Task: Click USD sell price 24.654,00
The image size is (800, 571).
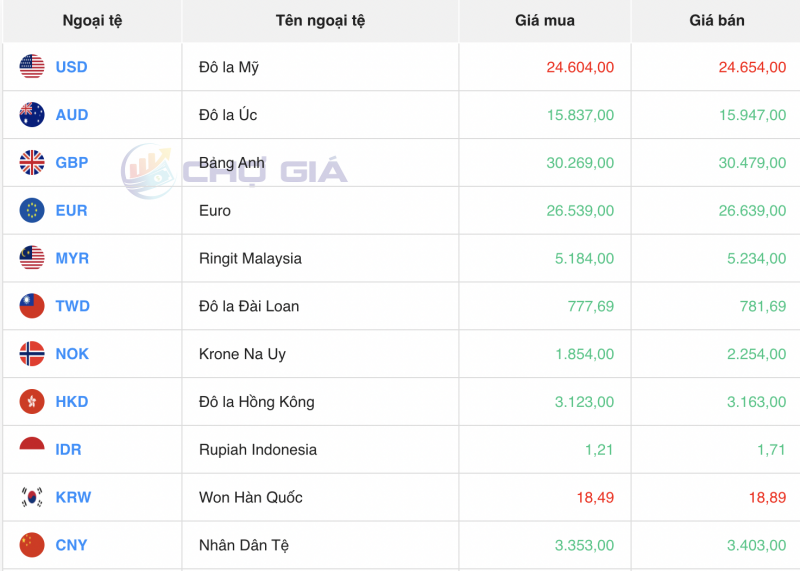Action: [x=753, y=67]
